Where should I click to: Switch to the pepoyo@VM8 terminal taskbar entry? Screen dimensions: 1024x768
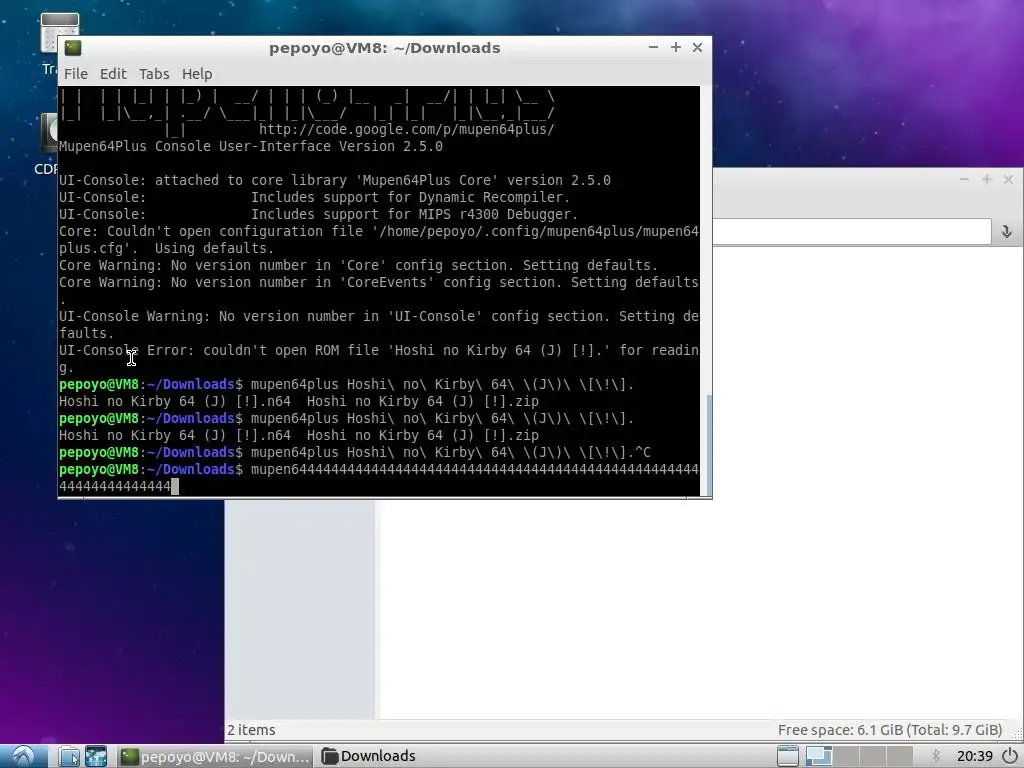[216, 756]
